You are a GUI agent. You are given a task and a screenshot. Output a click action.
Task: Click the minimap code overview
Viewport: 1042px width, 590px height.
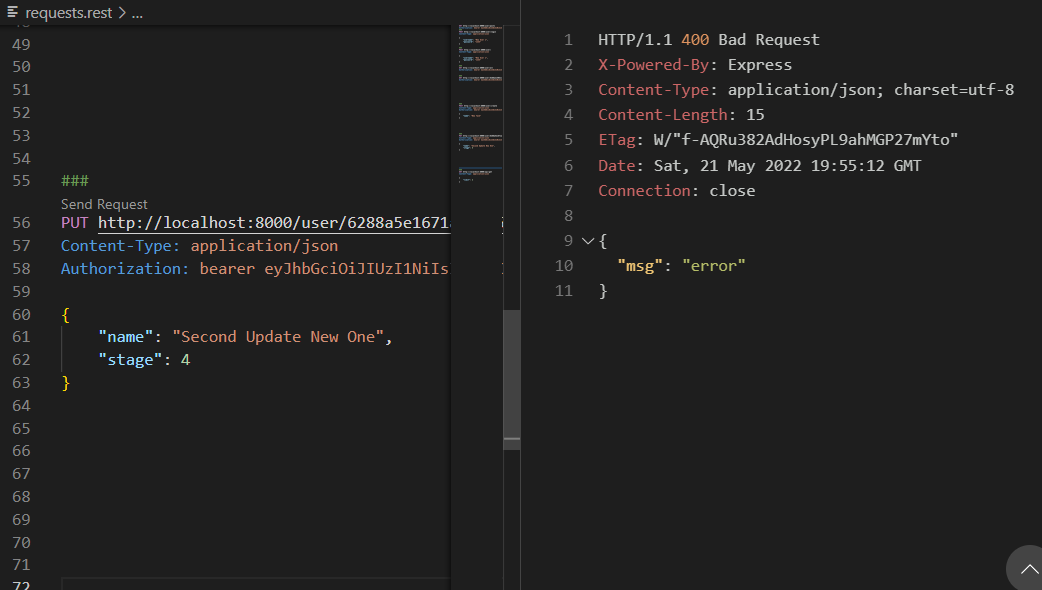point(480,103)
